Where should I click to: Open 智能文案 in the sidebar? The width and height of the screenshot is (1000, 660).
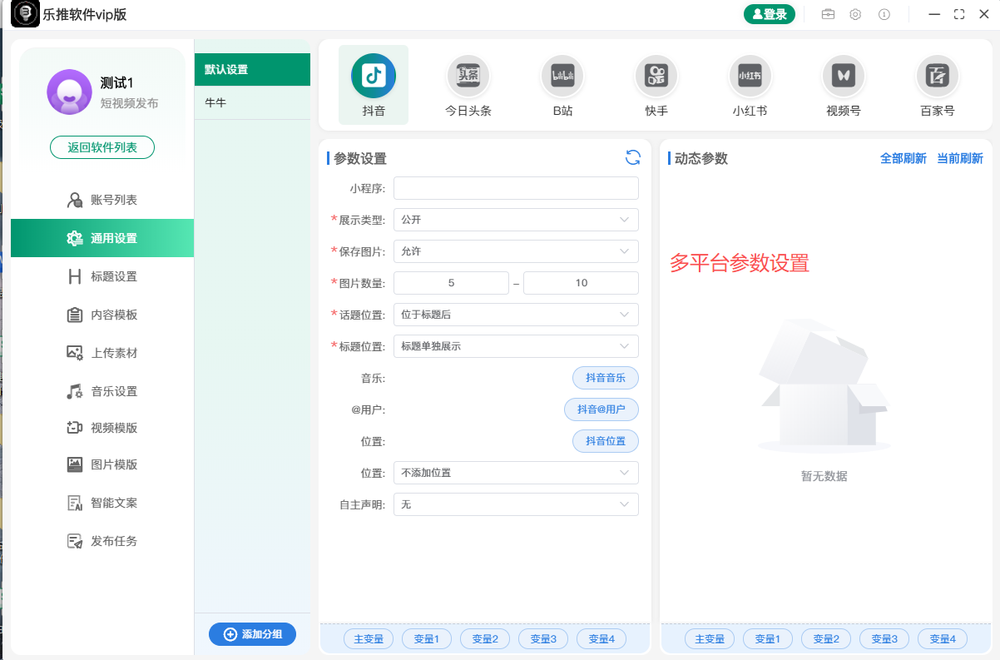pyautogui.click(x=101, y=502)
